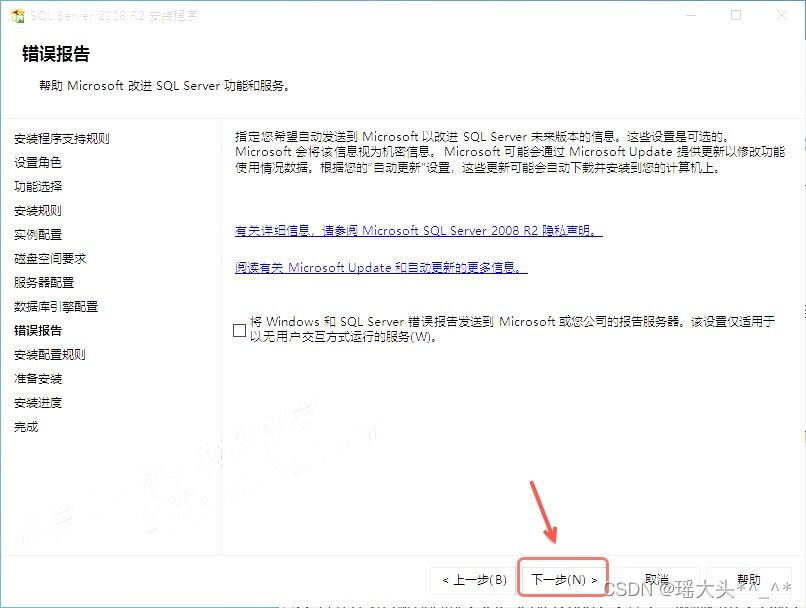Maximize the SQL Server setup window
Image resolution: width=806 pixels, height=608 pixels.
click(x=736, y=15)
